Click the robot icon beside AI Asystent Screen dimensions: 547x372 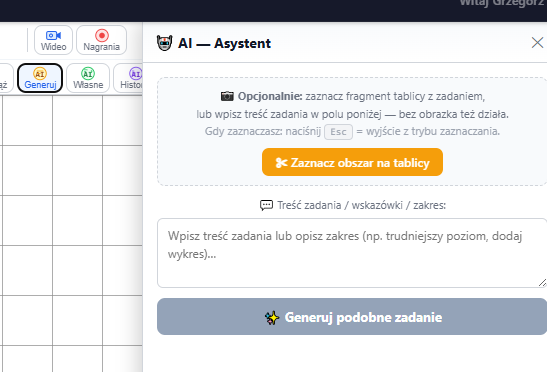[164, 43]
